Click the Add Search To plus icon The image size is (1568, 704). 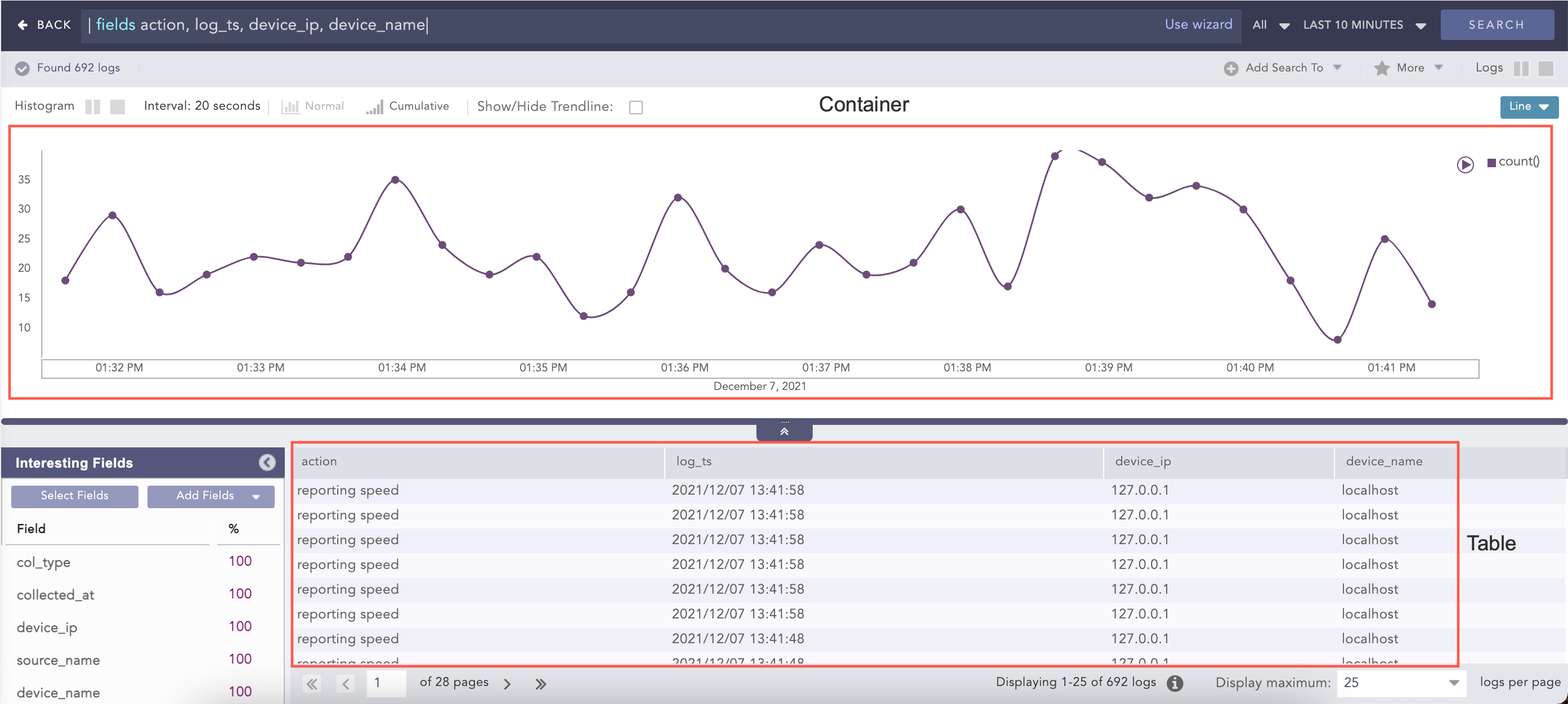tap(1230, 68)
